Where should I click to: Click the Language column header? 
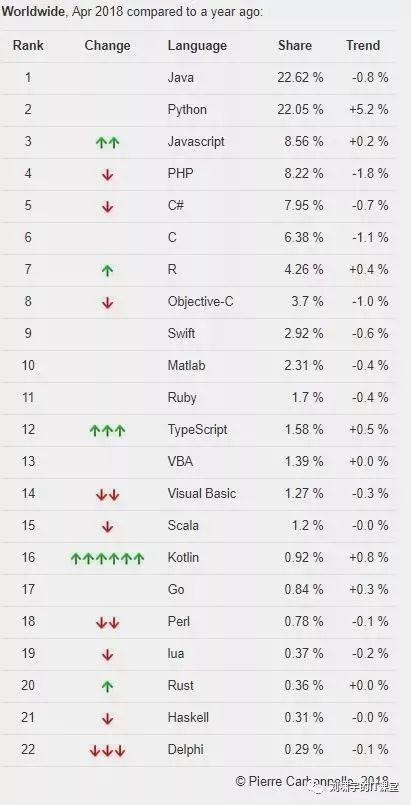pyautogui.click(x=197, y=45)
